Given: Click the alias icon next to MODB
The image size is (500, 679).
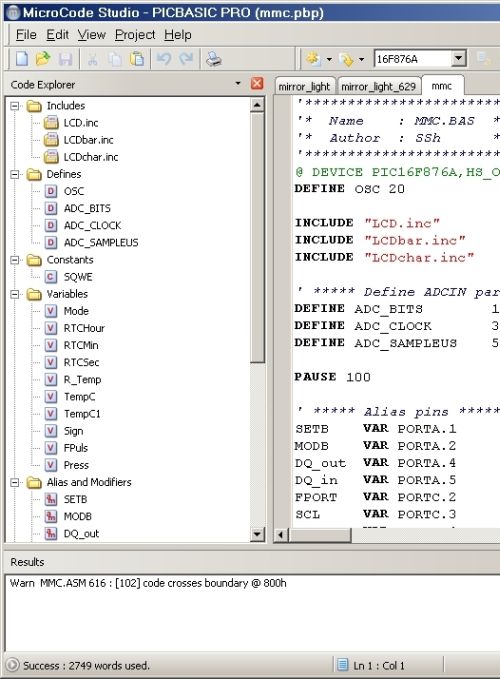Looking at the screenshot, I should (51, 516).
